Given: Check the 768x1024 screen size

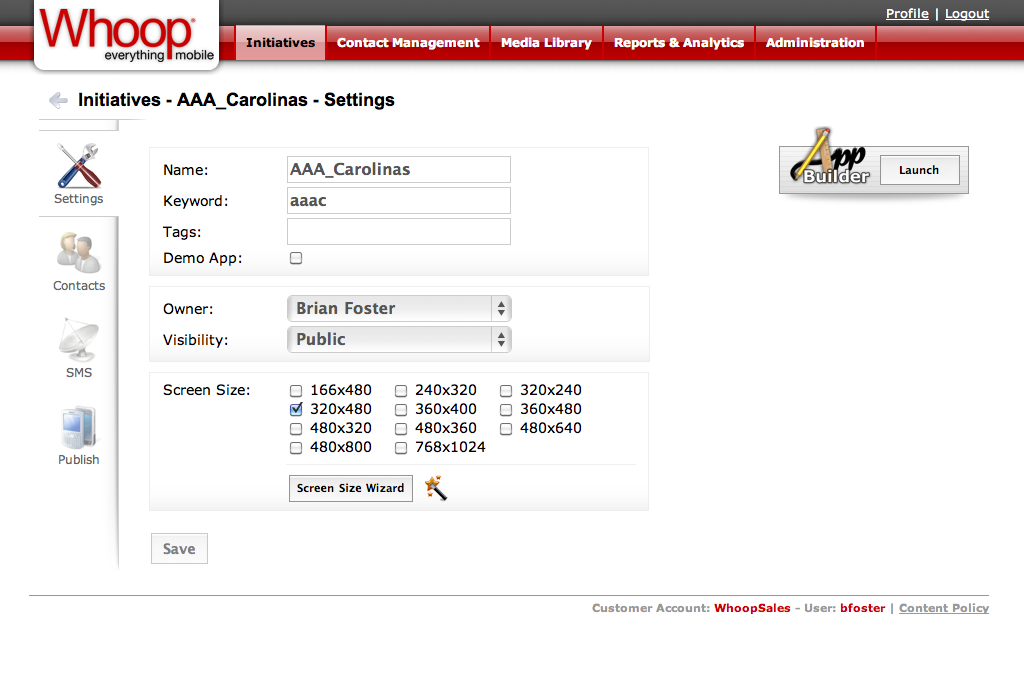Looking at the screenshot, I should click(401, 447).
